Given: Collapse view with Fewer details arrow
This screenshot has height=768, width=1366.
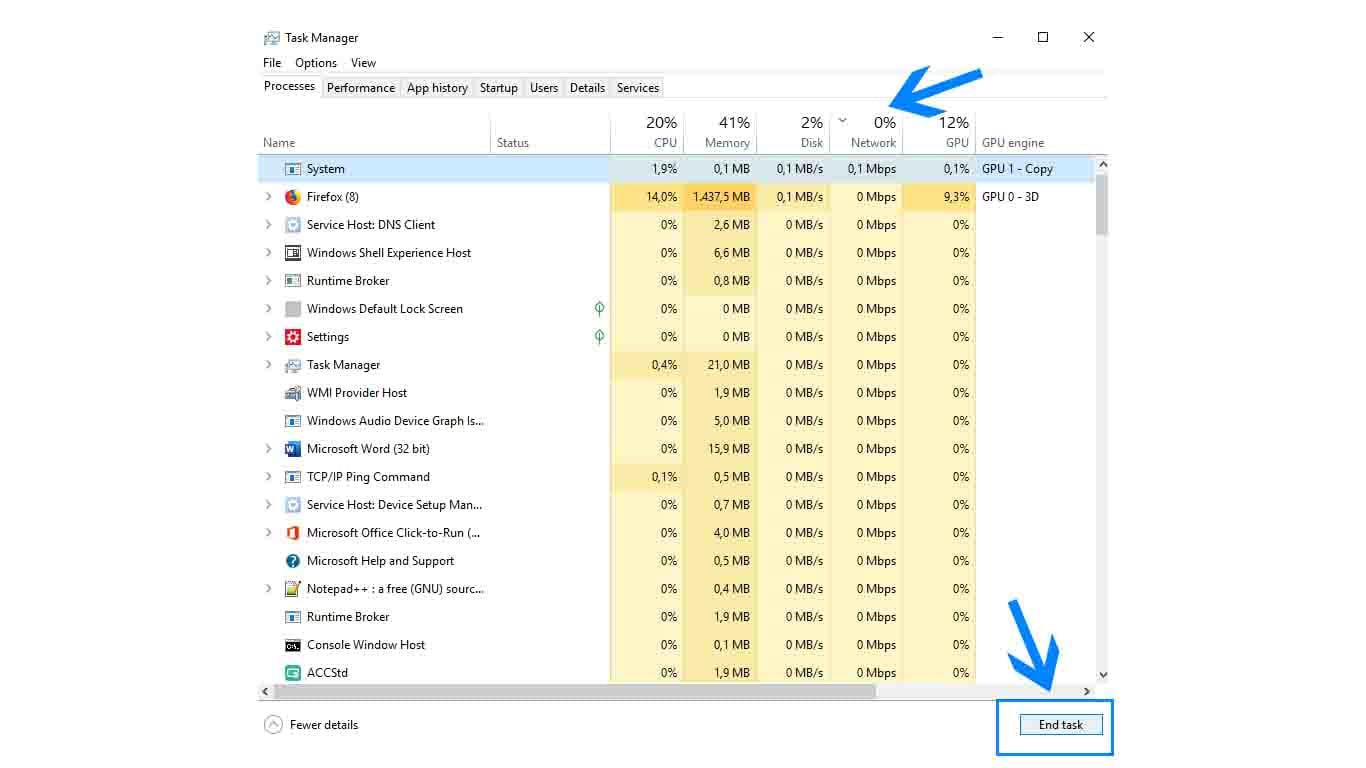Looking at the screenshot, I should coord(273,725).
